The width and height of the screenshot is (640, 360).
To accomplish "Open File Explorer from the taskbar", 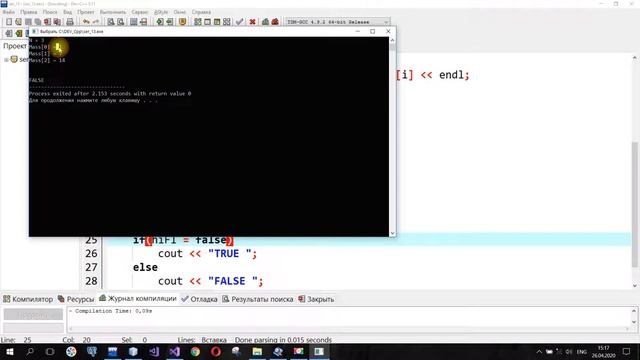I will (257, 351).
